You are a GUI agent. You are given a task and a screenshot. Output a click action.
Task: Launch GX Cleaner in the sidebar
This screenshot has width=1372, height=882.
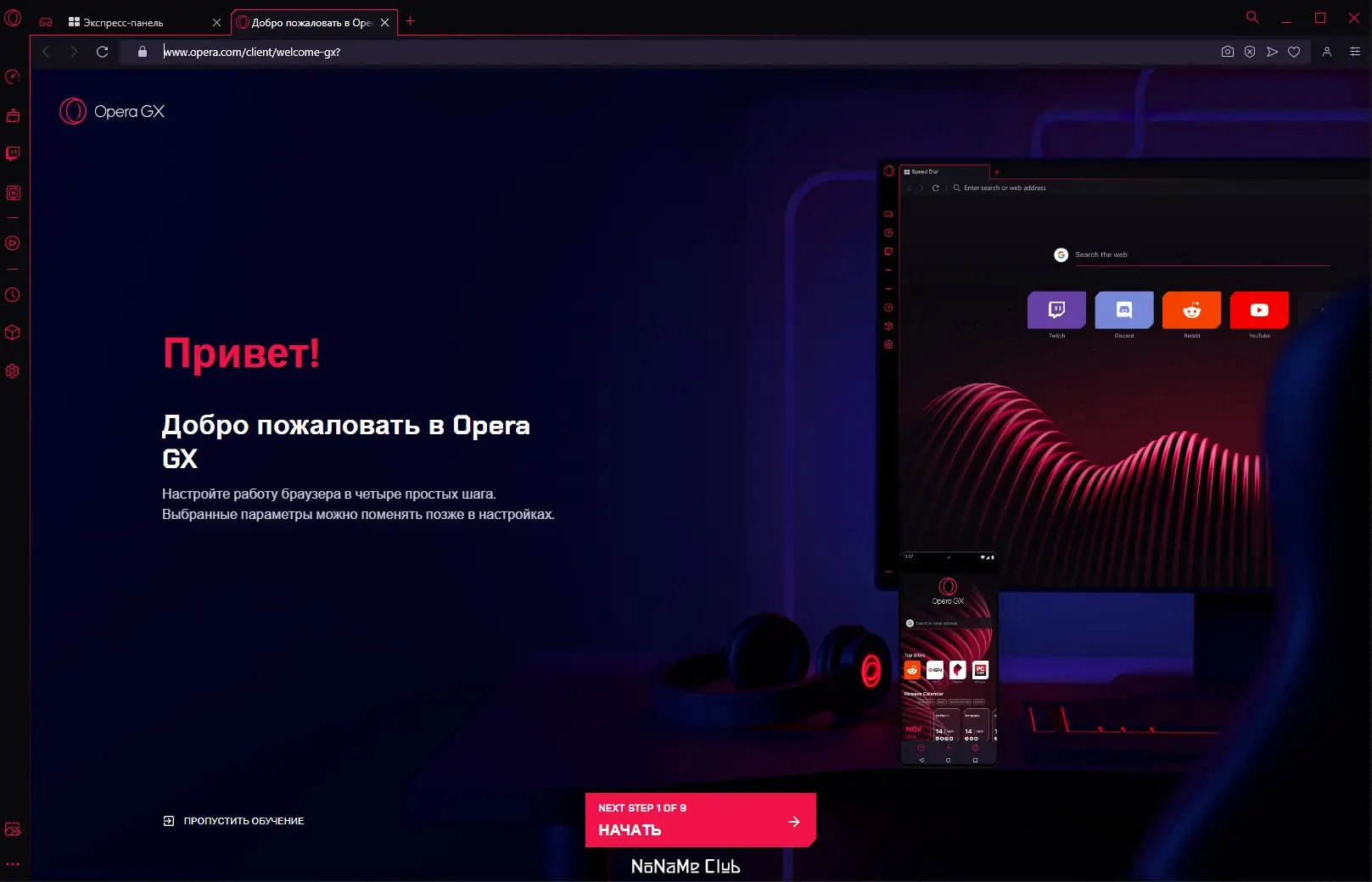(x=13, y=115)
